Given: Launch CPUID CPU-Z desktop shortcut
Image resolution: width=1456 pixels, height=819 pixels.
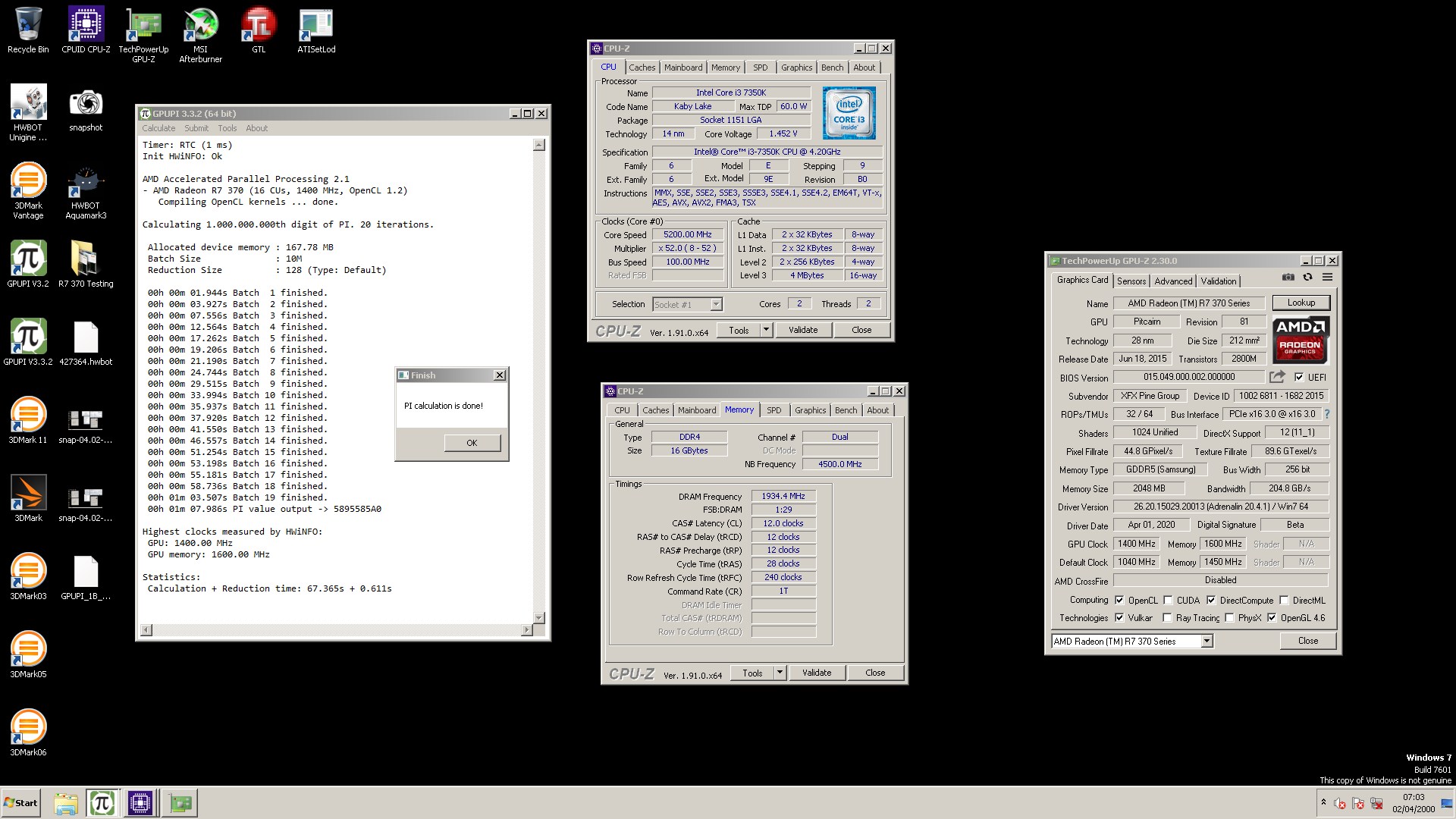Looking at the screenshot, I should point(86,30).
